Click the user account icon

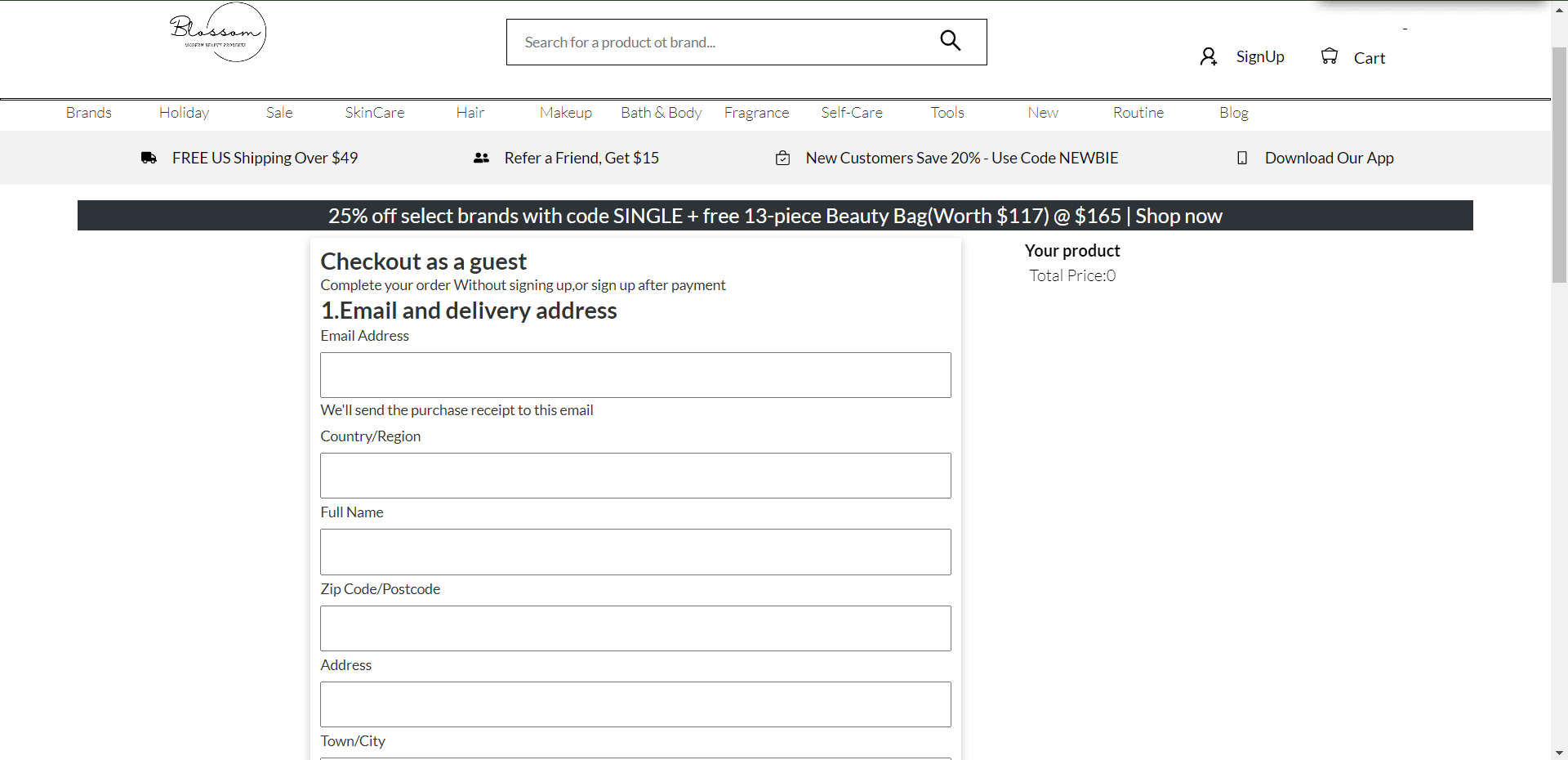[x=1208, y=56]
